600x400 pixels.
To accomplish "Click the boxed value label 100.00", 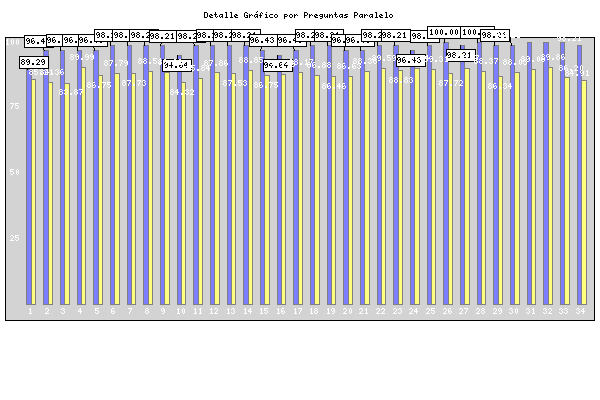I will click(x=444, y=32).
